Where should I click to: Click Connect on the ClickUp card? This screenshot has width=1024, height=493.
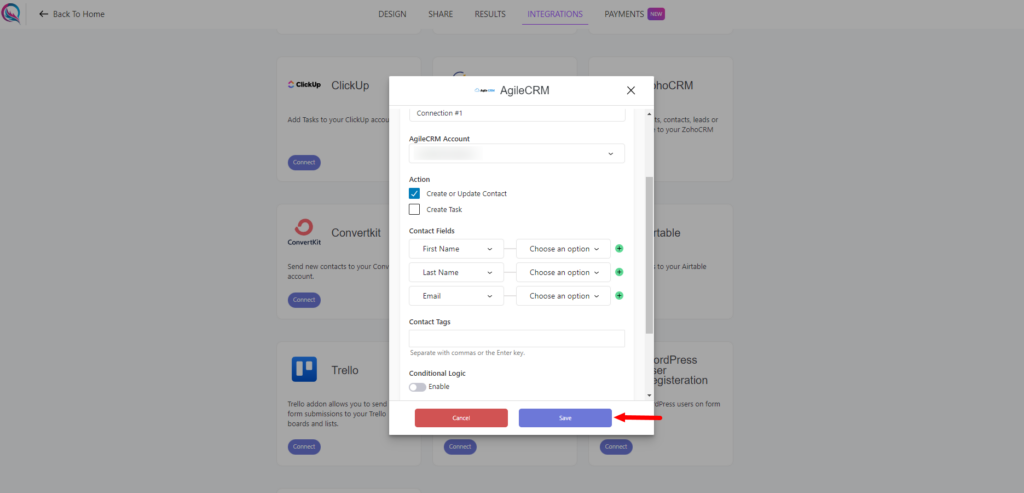(x=304, y=163)
